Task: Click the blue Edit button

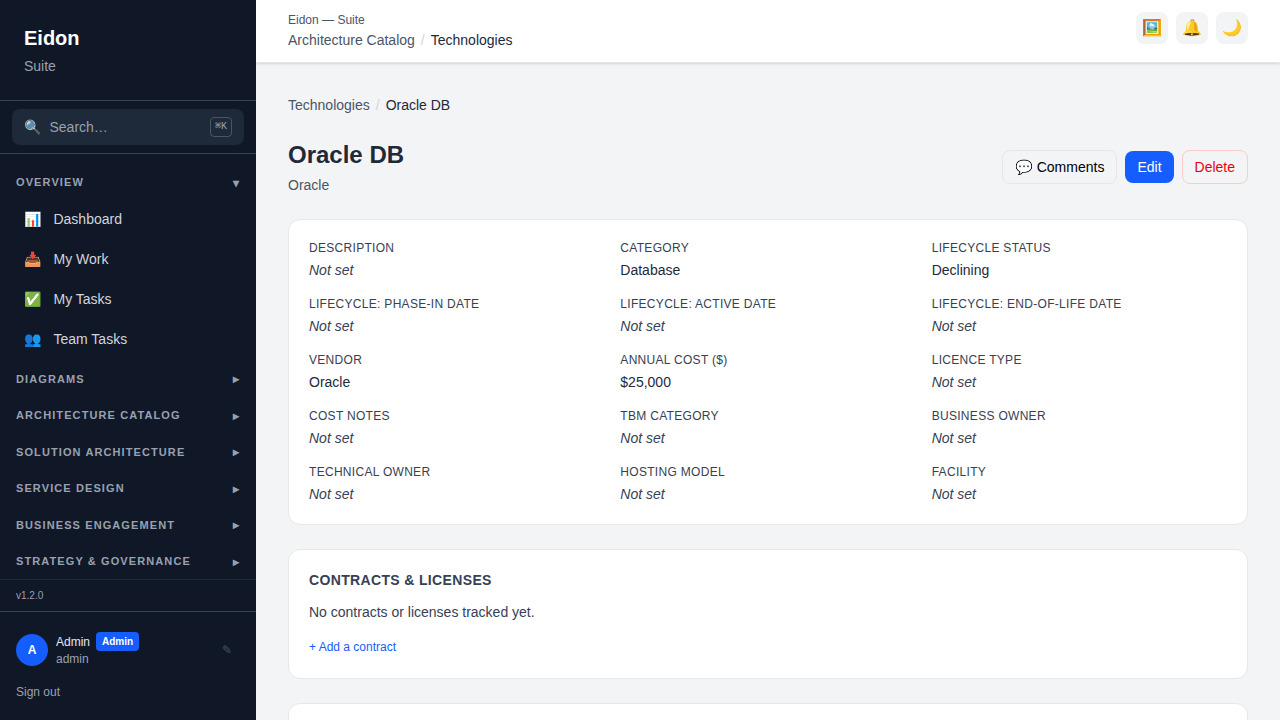Action: 1149,167
